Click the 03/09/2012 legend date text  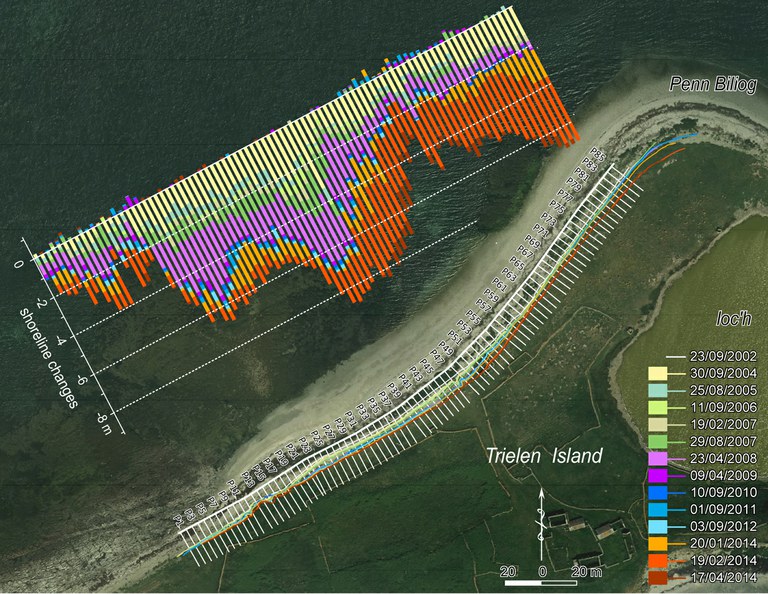pos(723,526)
